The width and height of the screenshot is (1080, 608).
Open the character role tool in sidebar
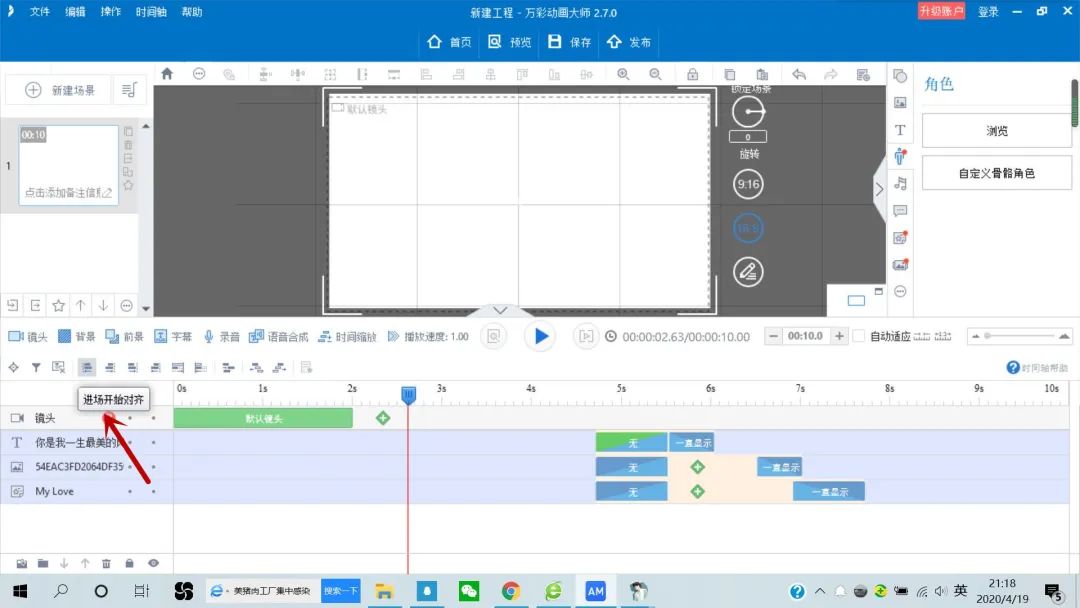coord(900,156)
